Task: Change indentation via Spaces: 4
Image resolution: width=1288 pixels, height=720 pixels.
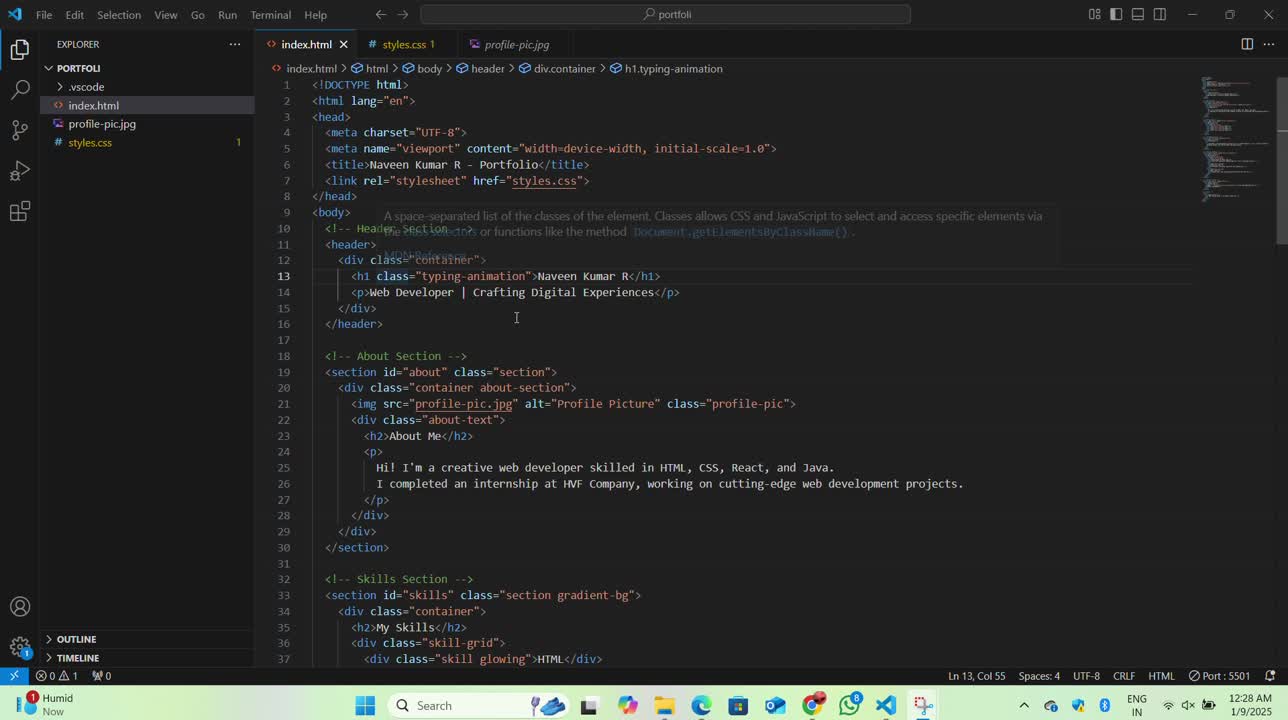Action: (1039, 676)
